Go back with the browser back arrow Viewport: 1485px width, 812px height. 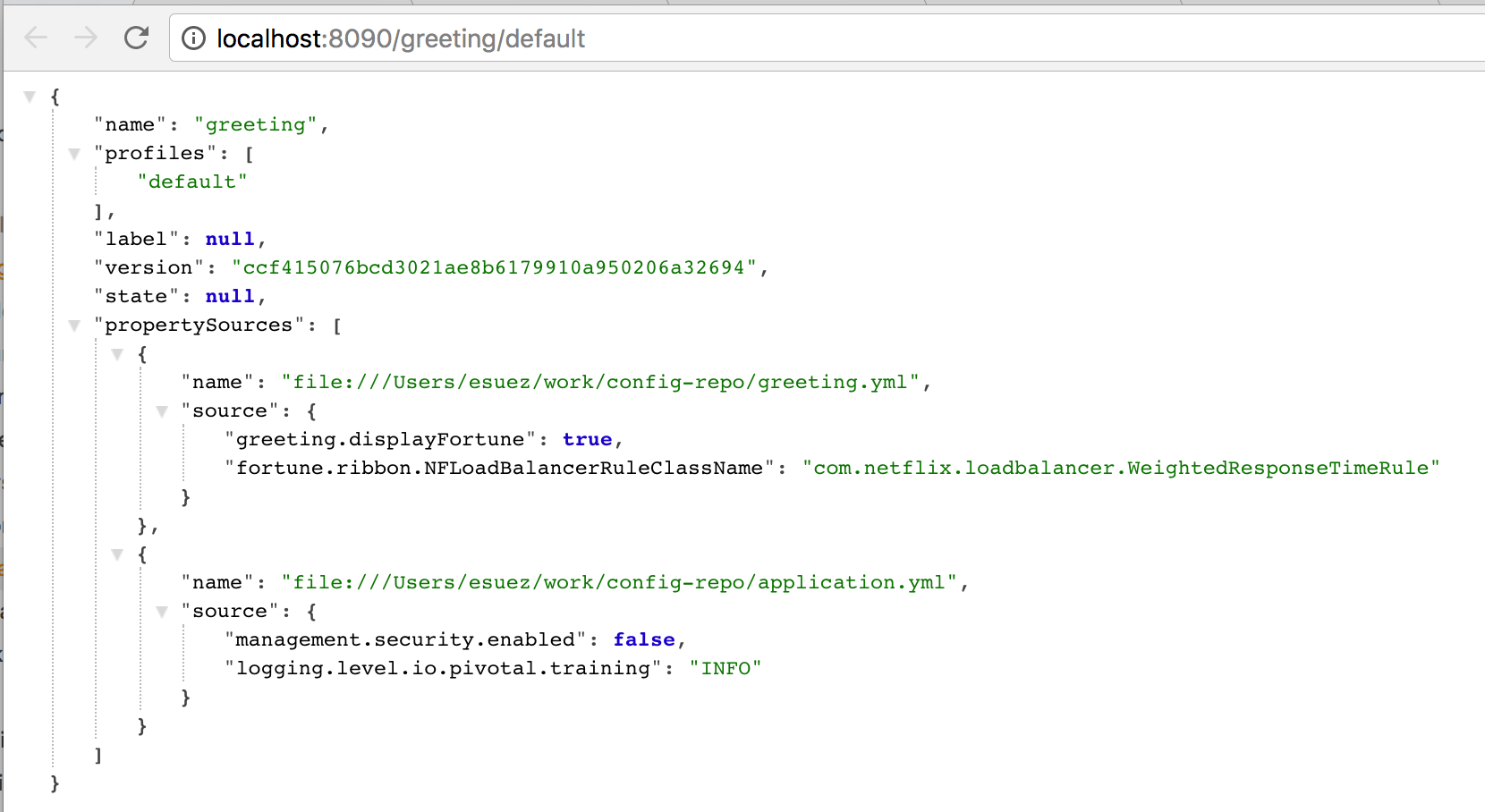pyautogui.click(x=36, y=38)
